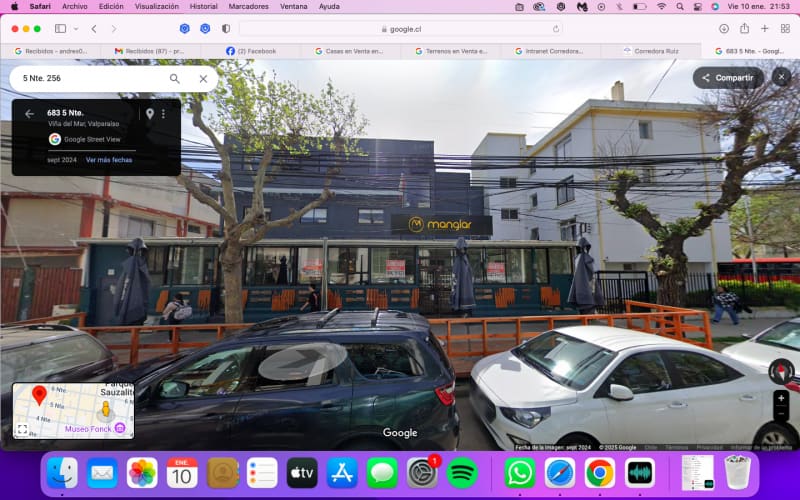Switch to the 'Recibidos - andres0...' tab
Image resolution: width=800 pixels, height=500 pixels.
point(51,51)
